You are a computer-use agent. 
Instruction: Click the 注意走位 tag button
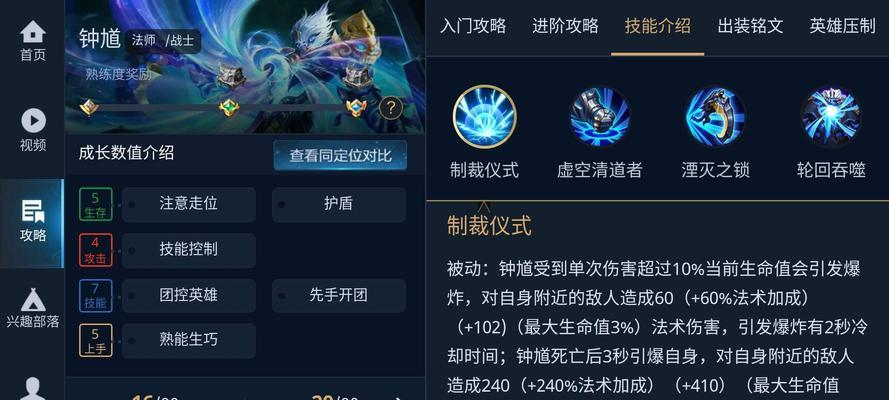189,205
